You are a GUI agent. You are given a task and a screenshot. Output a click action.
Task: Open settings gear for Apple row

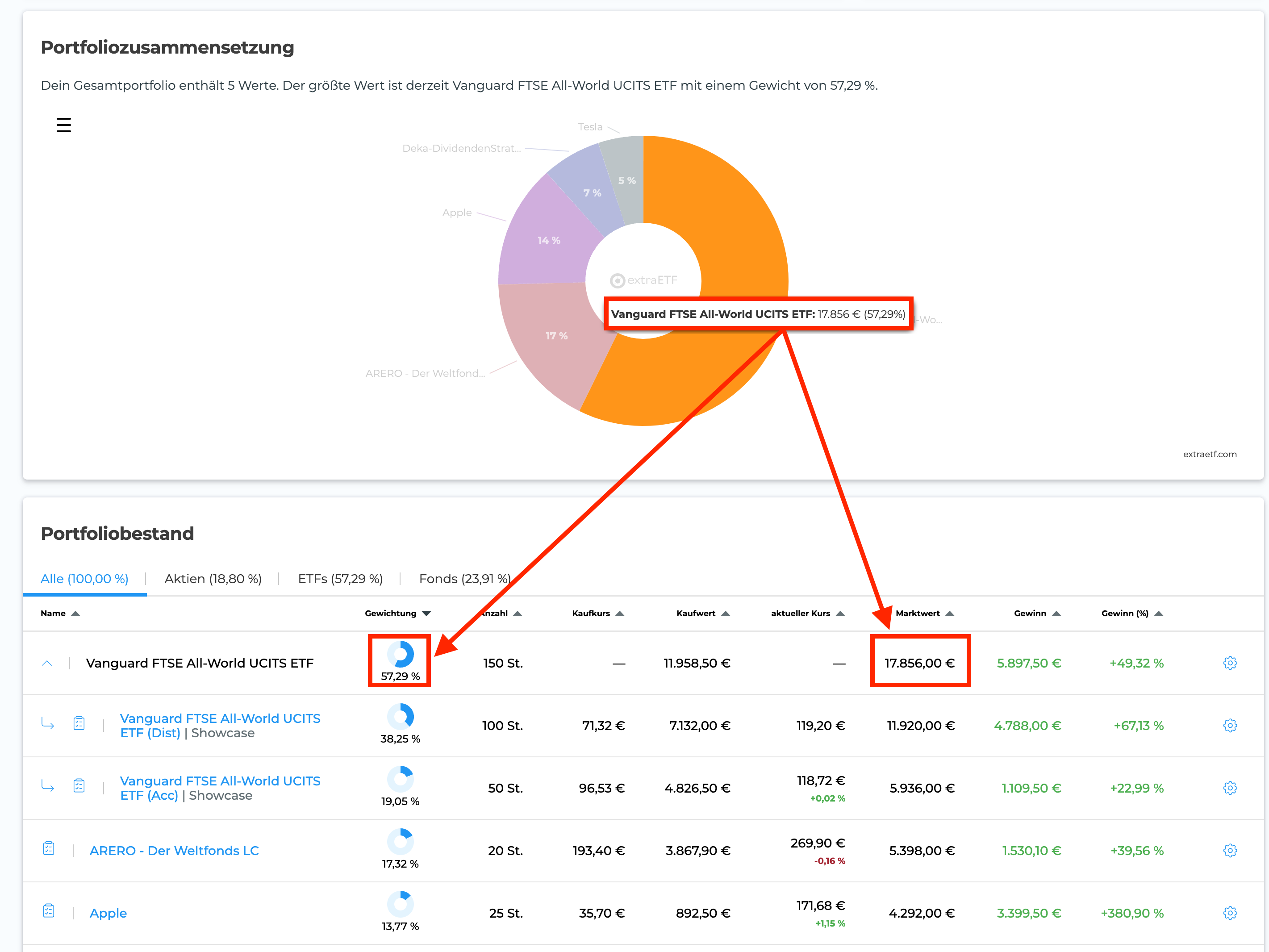(x=1230, y=913)
